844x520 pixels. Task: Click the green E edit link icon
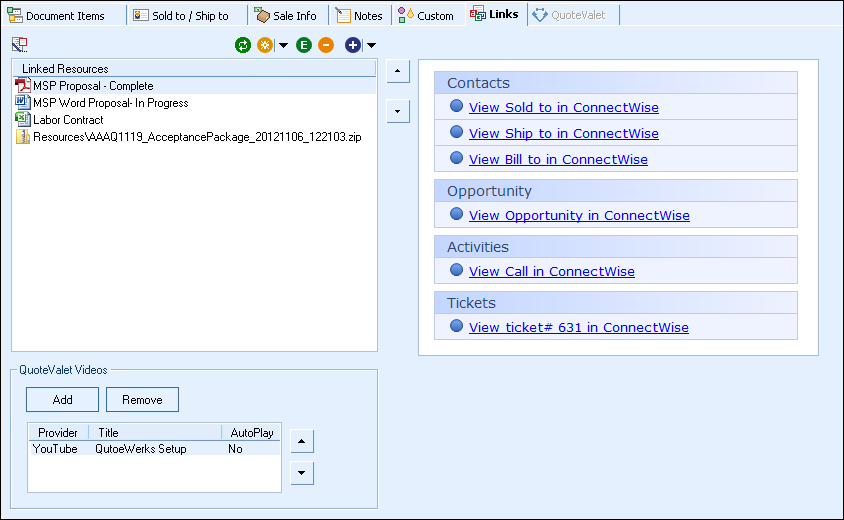point(304,45)
